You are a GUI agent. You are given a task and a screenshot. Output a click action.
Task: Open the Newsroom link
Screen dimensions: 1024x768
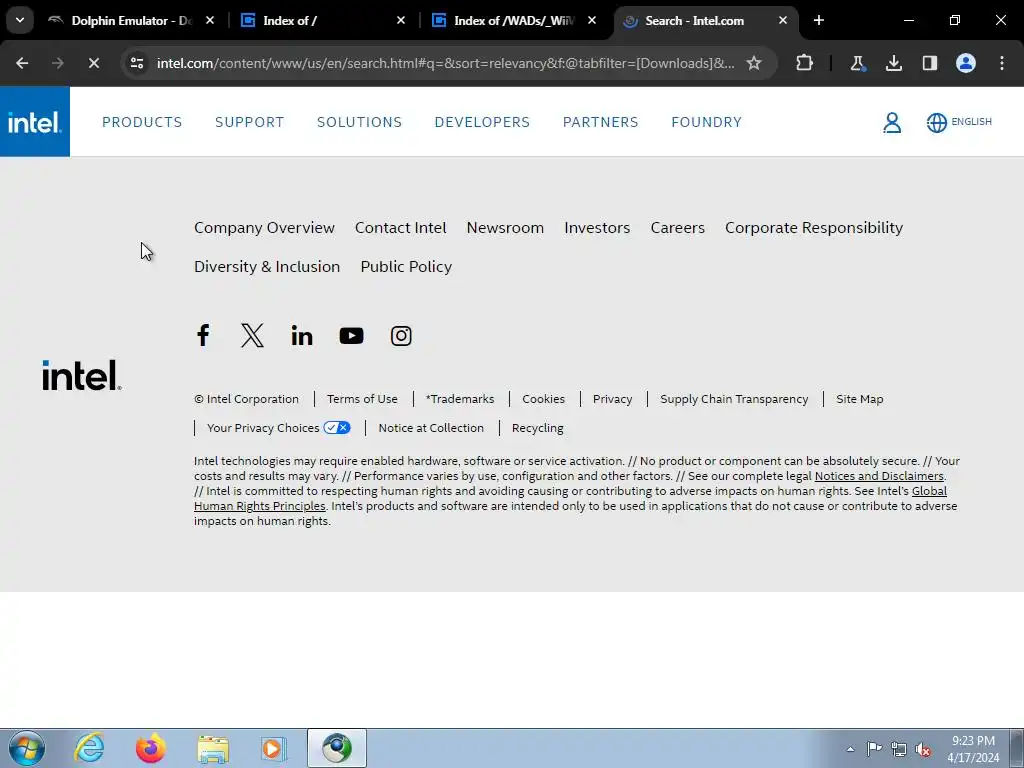coord(505,228)
